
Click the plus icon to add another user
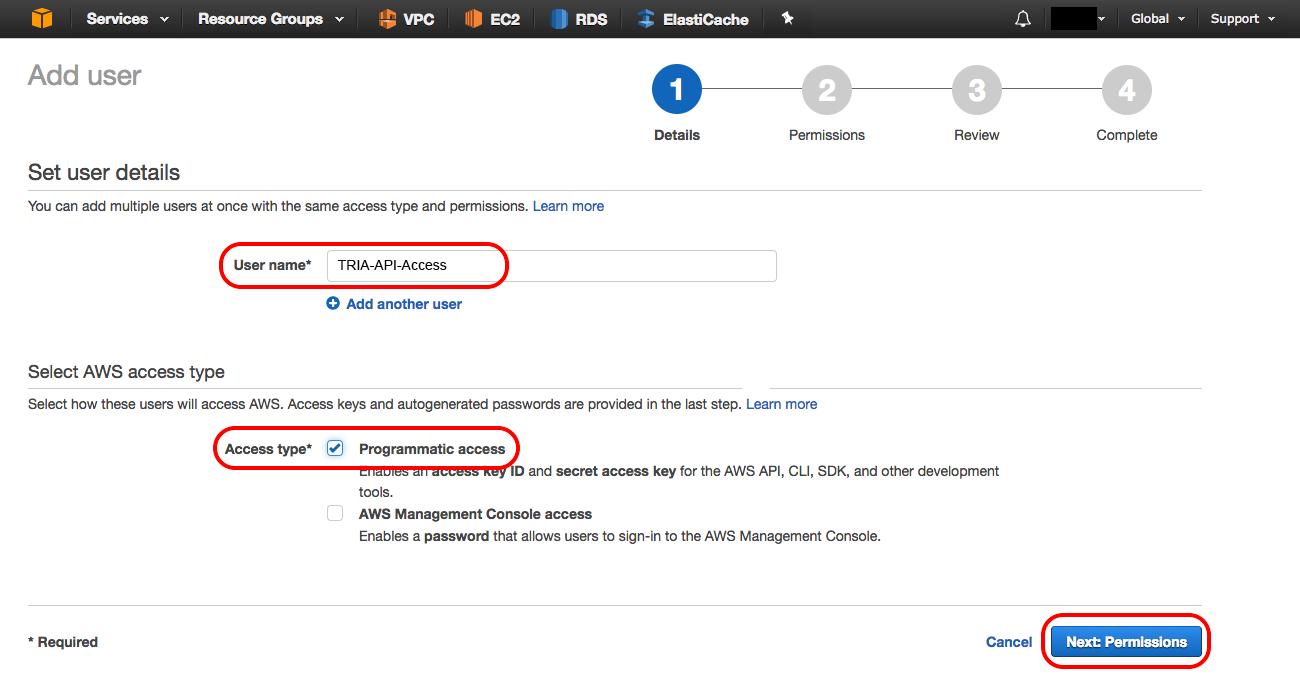pyautogui.click(x=333, y=304)
